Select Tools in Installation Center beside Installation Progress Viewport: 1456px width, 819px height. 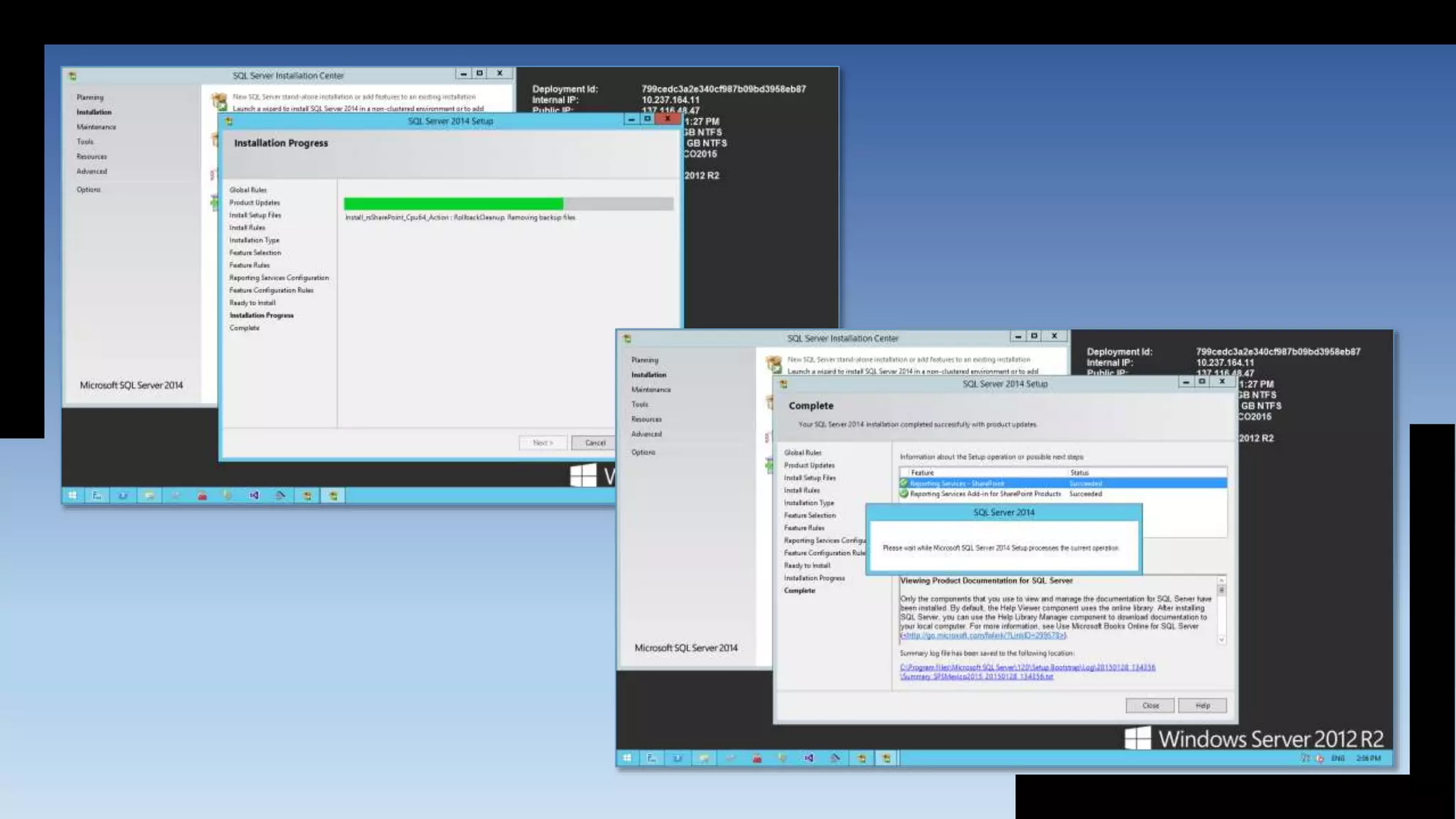[x=85, y=141]
